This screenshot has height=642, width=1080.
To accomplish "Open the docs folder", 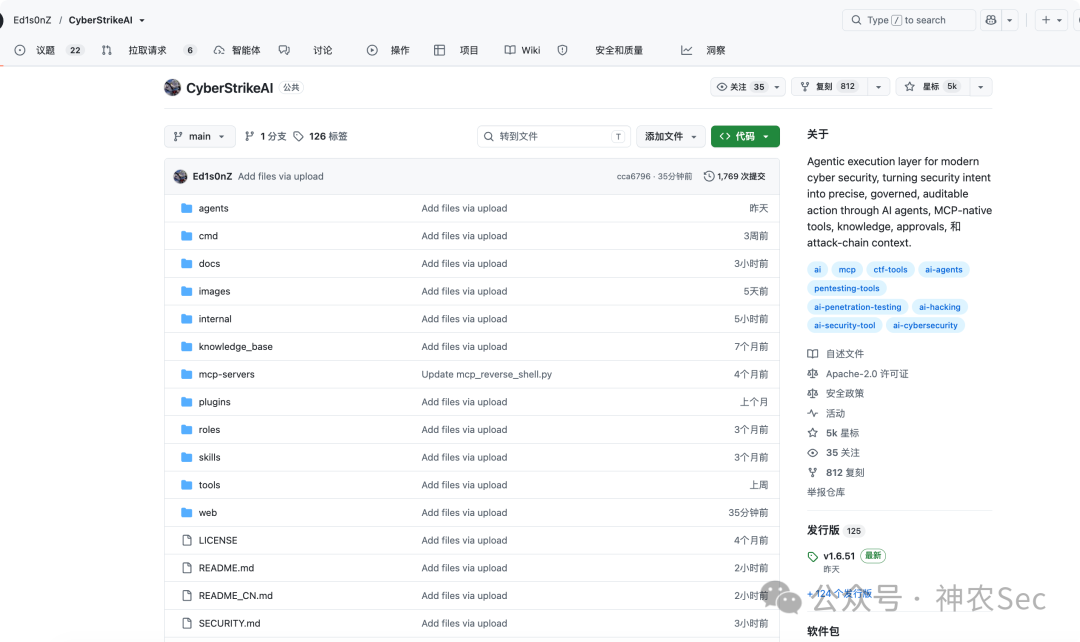I will point(209,263).
